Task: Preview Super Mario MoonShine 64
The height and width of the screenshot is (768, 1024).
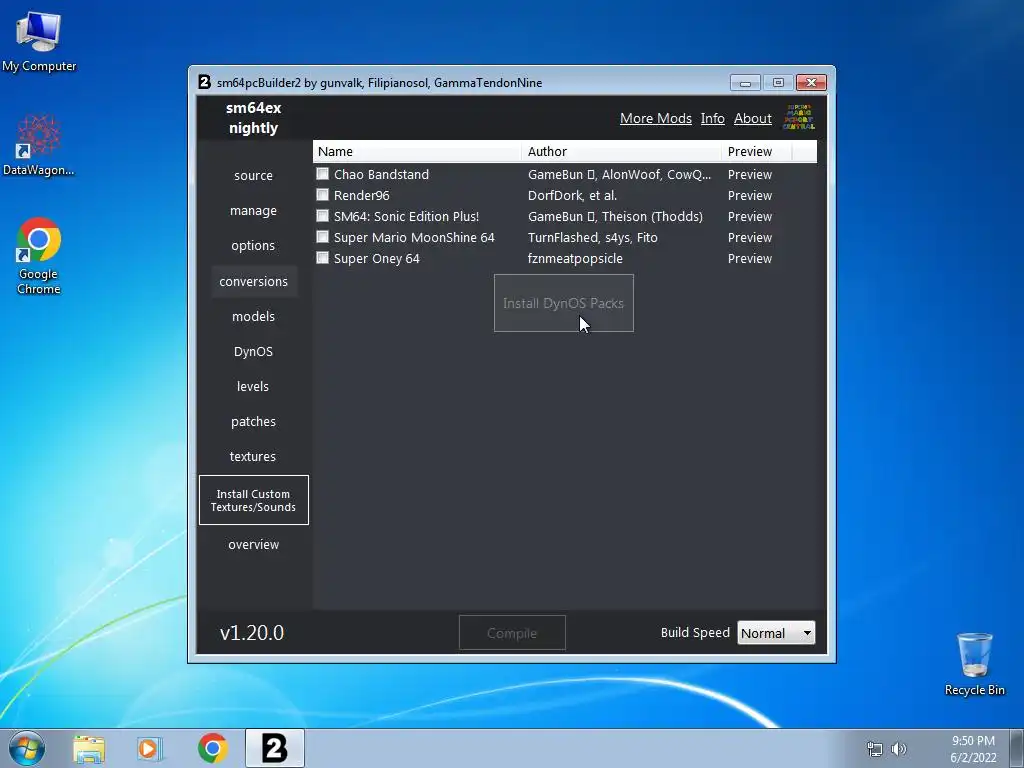Action: (750, 237)
